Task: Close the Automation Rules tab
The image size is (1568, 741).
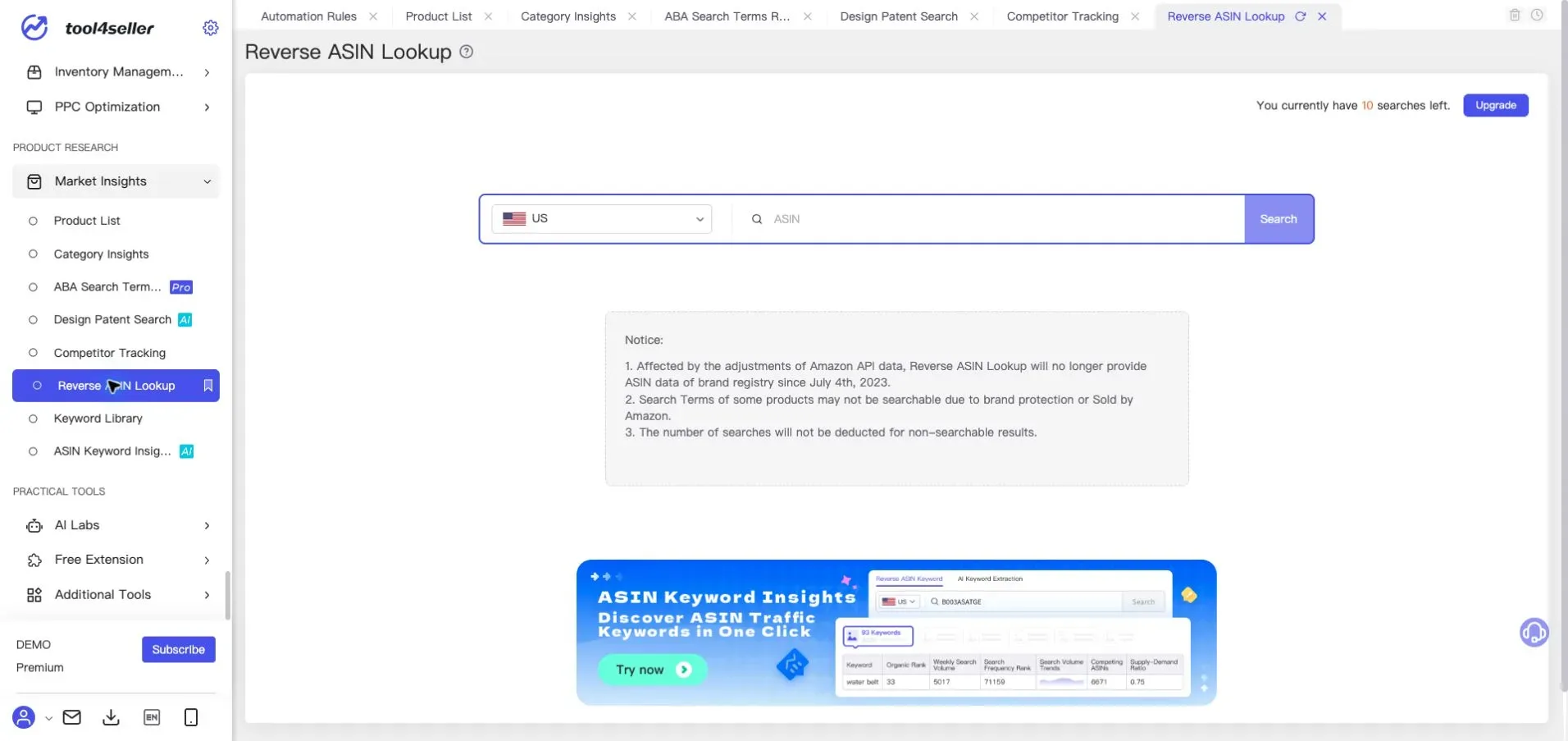Action: pyautogui.click(x=373, y=16)
